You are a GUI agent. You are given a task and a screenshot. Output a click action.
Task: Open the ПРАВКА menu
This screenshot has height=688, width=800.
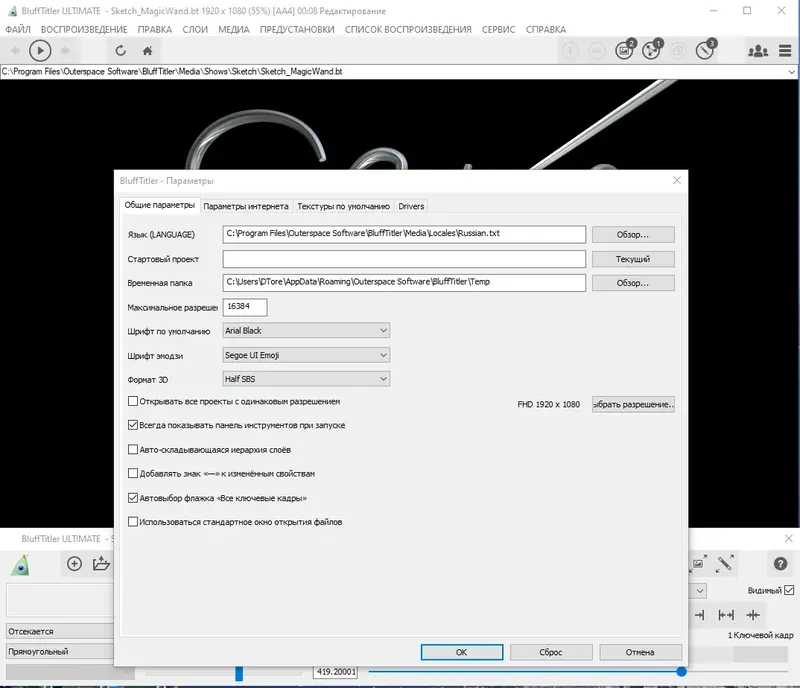coord(155,29)
